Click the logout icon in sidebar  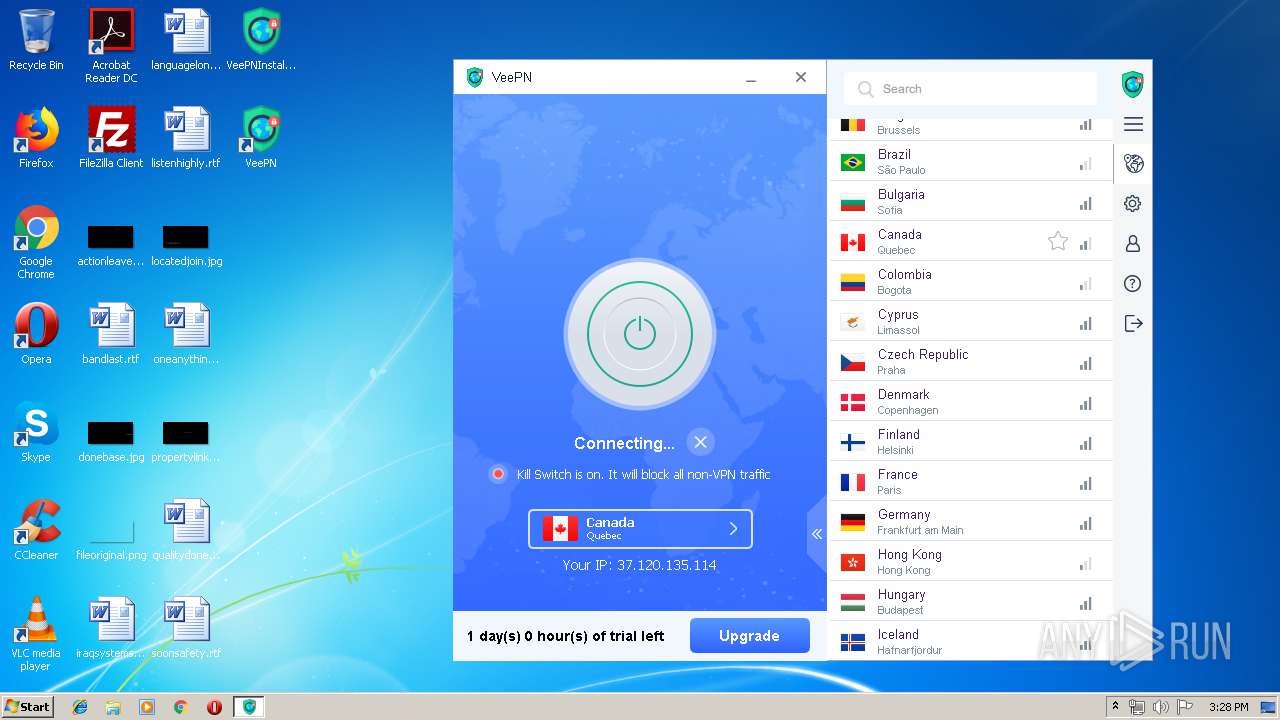pos(1133,323)
